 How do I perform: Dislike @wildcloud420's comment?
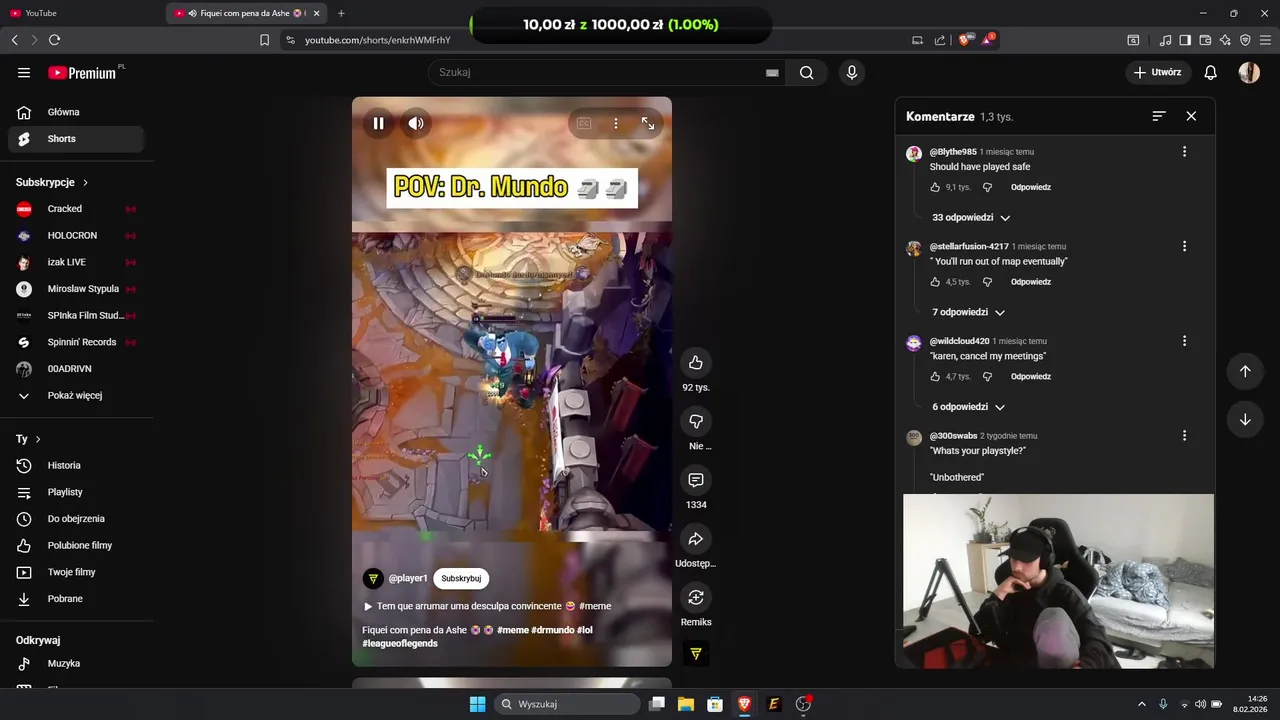click(987, 377)
